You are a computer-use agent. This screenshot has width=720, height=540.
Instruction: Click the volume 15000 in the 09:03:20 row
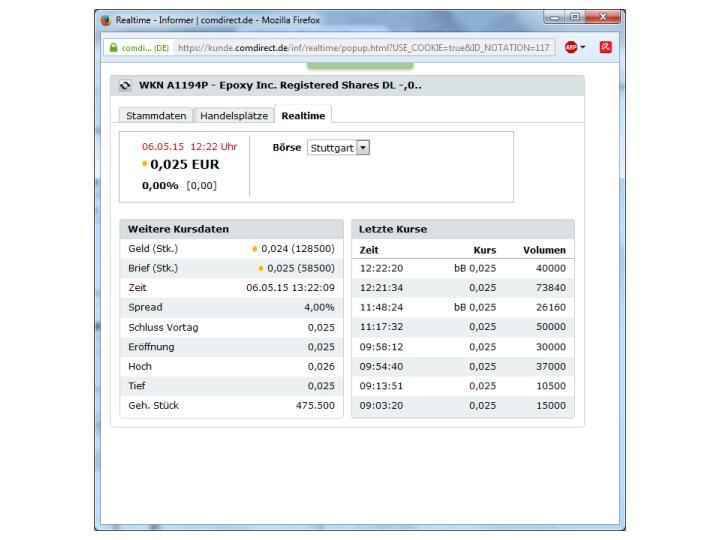pyautogui.click(x=551, y=405)
